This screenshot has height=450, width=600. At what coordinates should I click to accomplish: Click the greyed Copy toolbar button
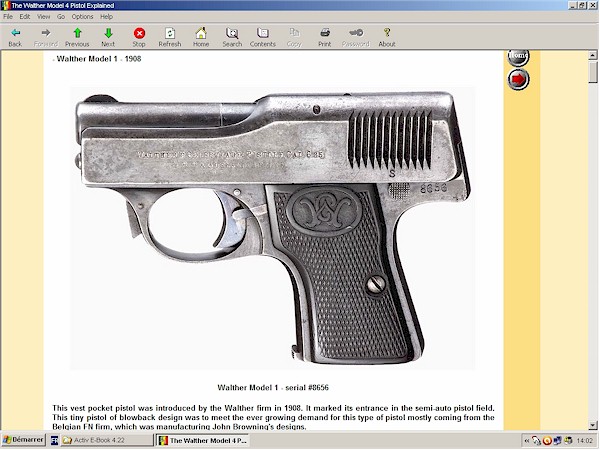click(x=294, y=38)
